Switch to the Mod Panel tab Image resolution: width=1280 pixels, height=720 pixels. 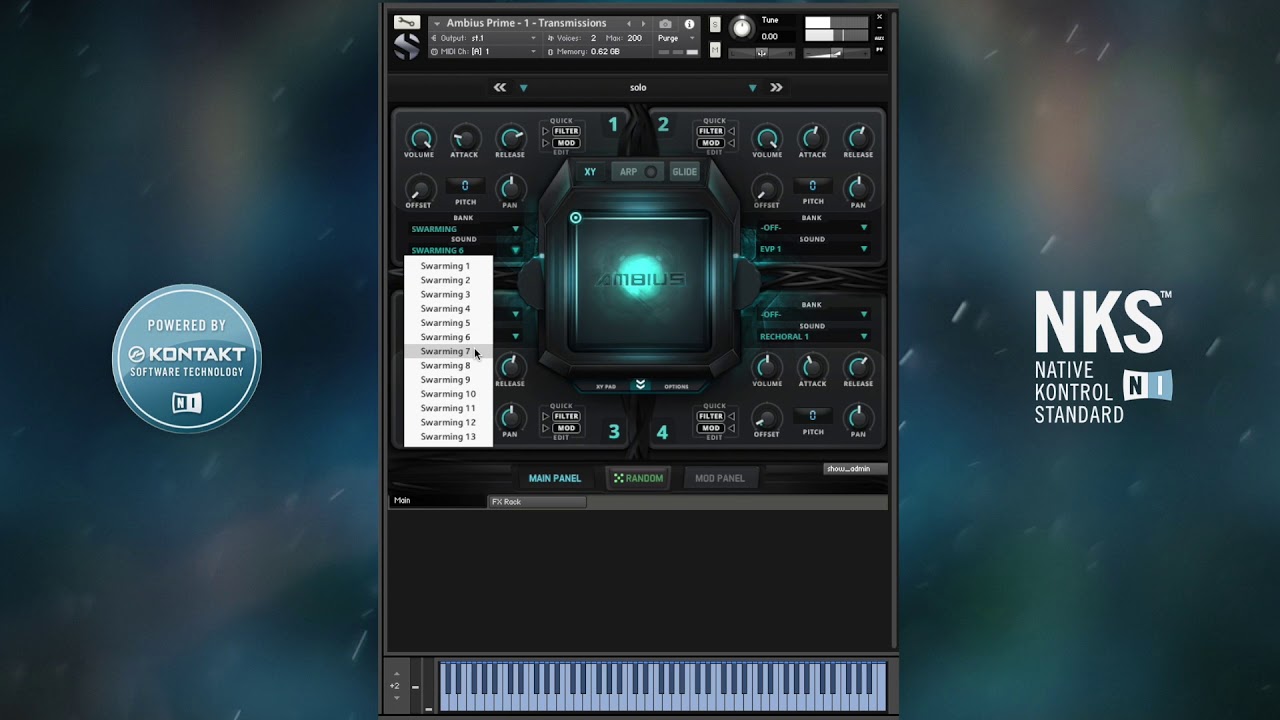click(x=720, y=478)
